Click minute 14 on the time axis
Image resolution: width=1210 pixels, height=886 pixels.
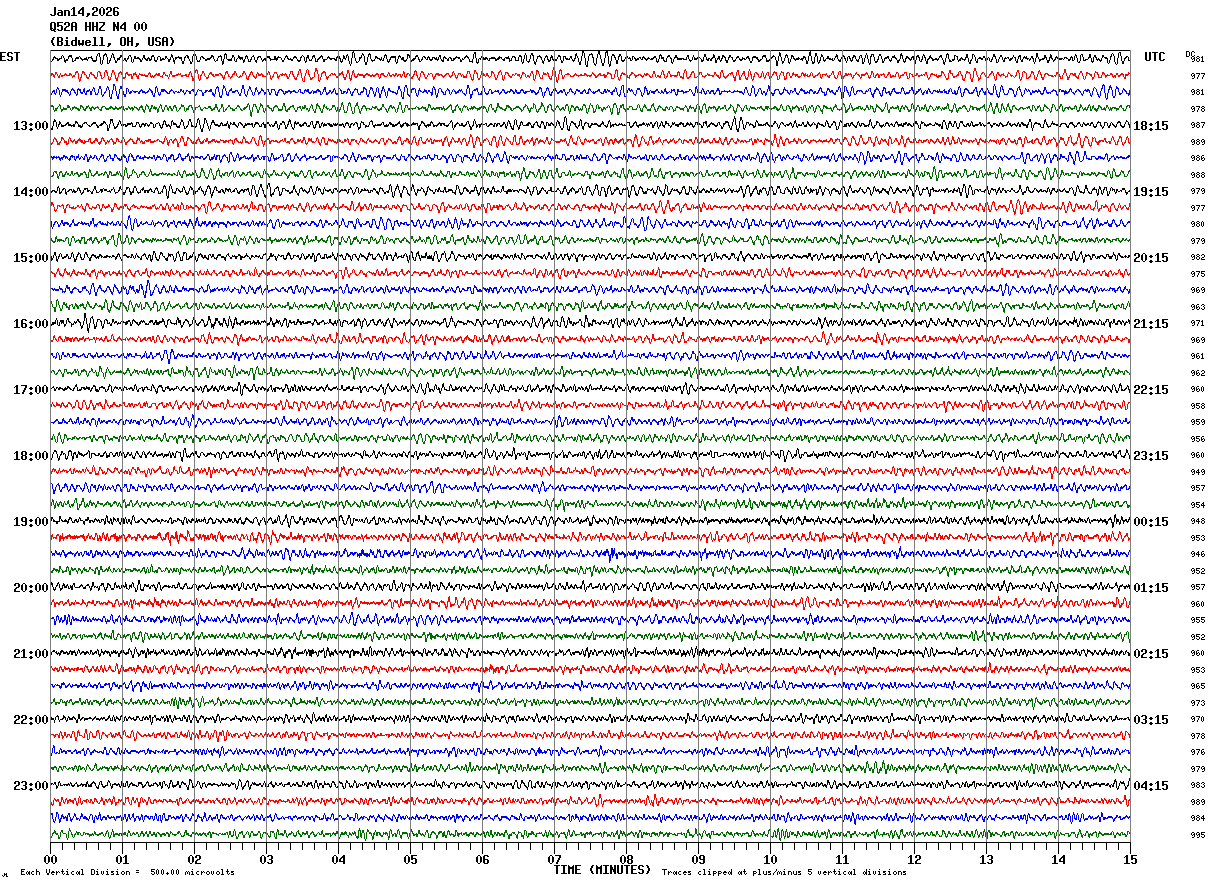pos(1058,859)
